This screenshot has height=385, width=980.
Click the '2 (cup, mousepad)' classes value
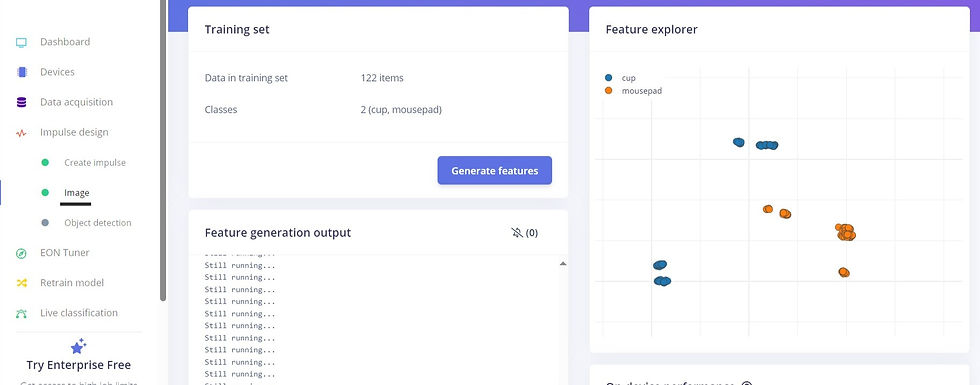[x=401, y=109]
